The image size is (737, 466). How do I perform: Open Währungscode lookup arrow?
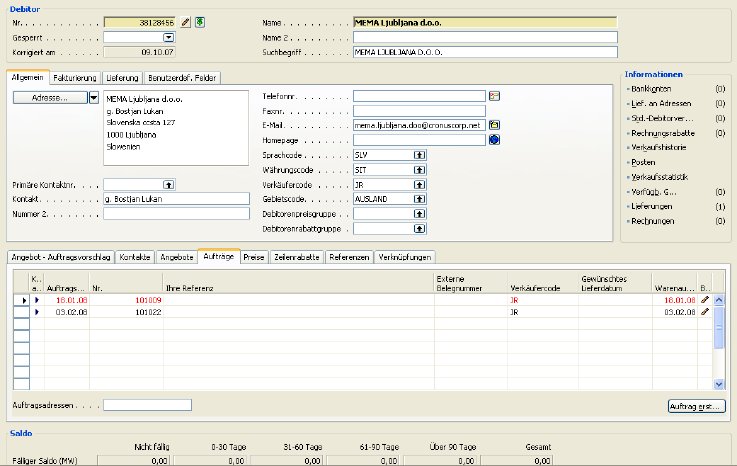click(419, 170)
